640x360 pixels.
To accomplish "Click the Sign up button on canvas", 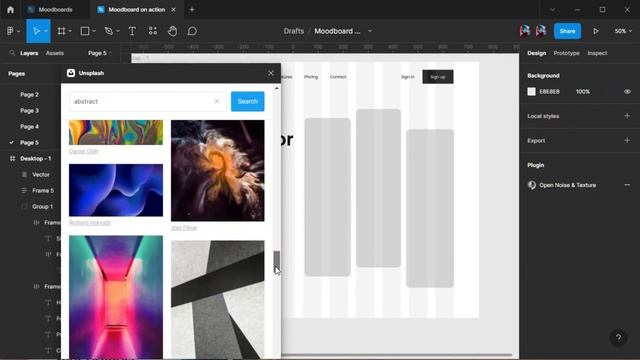I will [438, 77].
